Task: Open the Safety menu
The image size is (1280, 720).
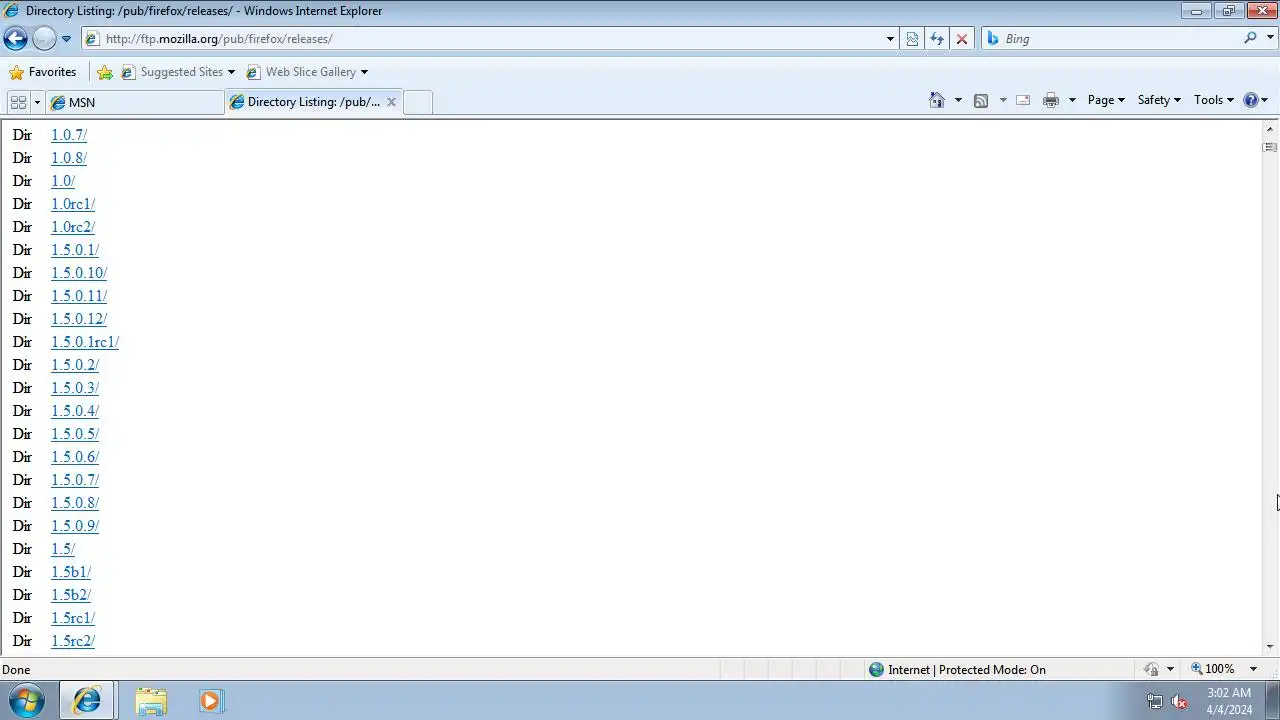Action: coord(1159,100)
